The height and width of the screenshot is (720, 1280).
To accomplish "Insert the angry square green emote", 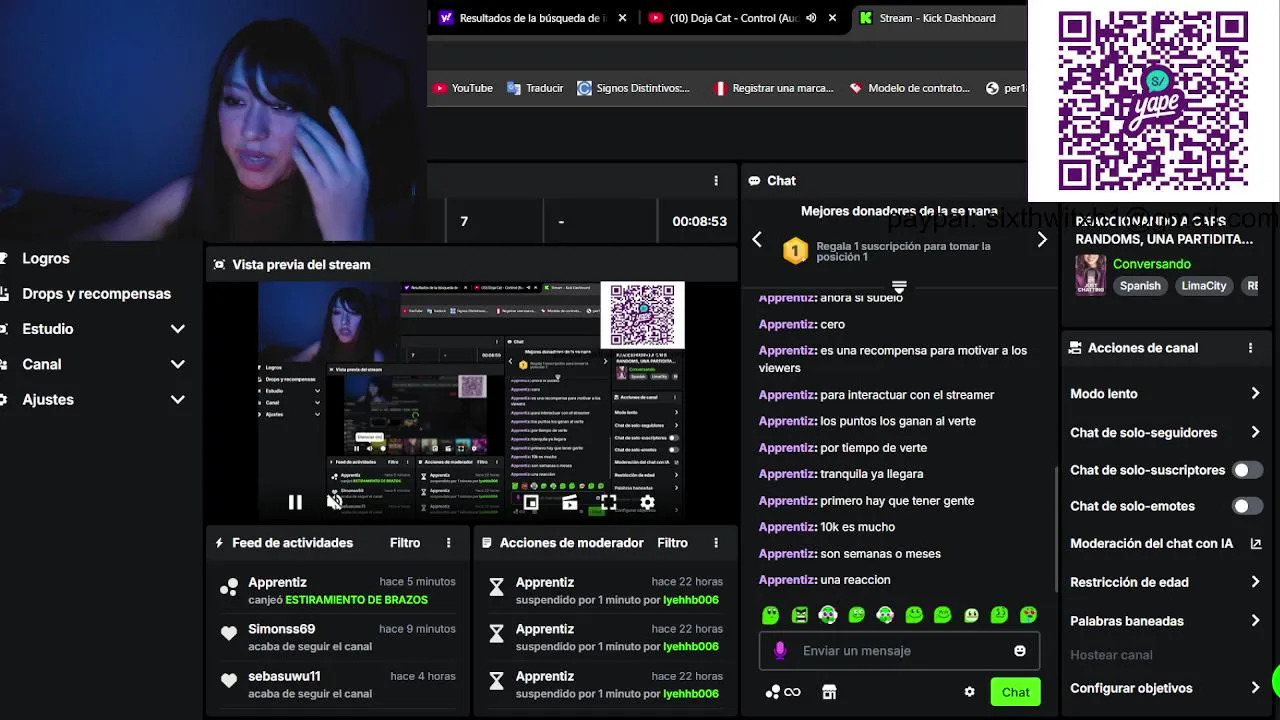I will [799, 615].
